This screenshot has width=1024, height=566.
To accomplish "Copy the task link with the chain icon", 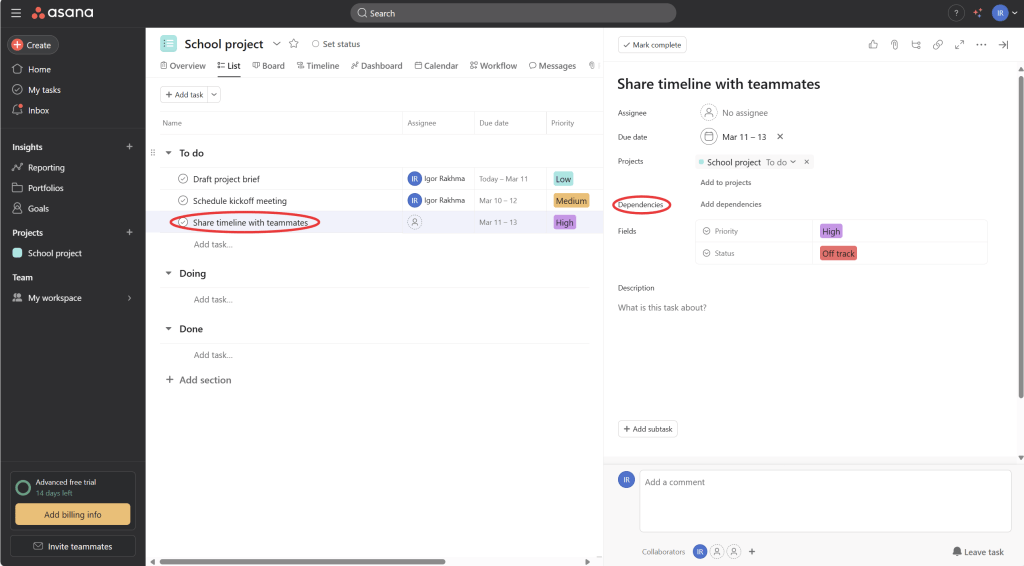I will tap(937, 45).
